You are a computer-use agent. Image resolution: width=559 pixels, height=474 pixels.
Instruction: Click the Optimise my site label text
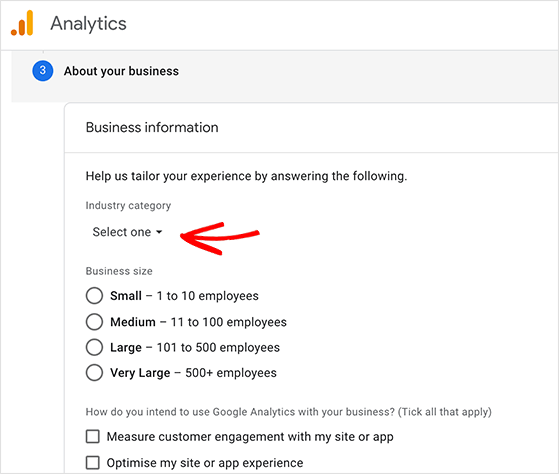point(205,463)
